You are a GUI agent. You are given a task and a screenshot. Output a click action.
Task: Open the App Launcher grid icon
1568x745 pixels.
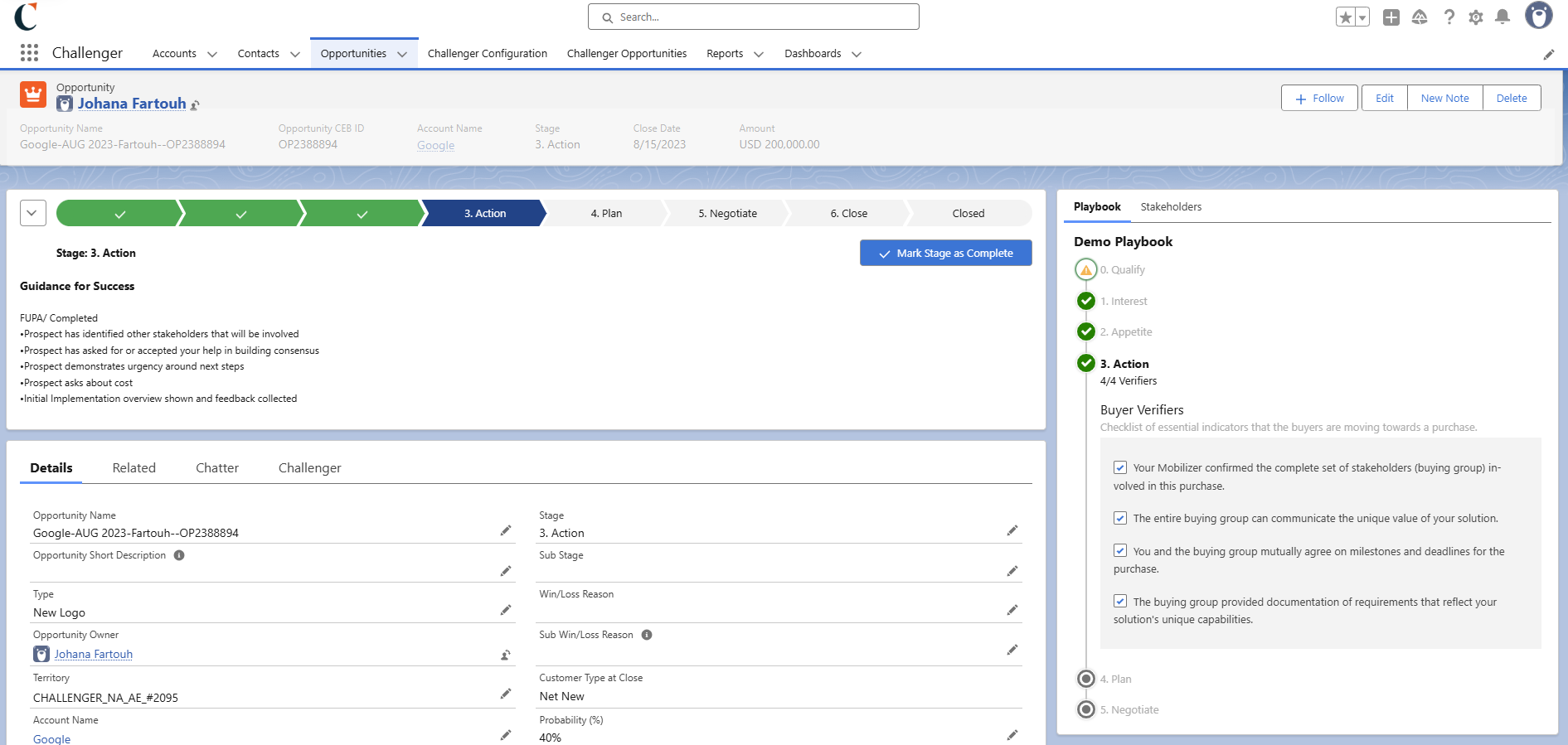(x=29, y=53)
